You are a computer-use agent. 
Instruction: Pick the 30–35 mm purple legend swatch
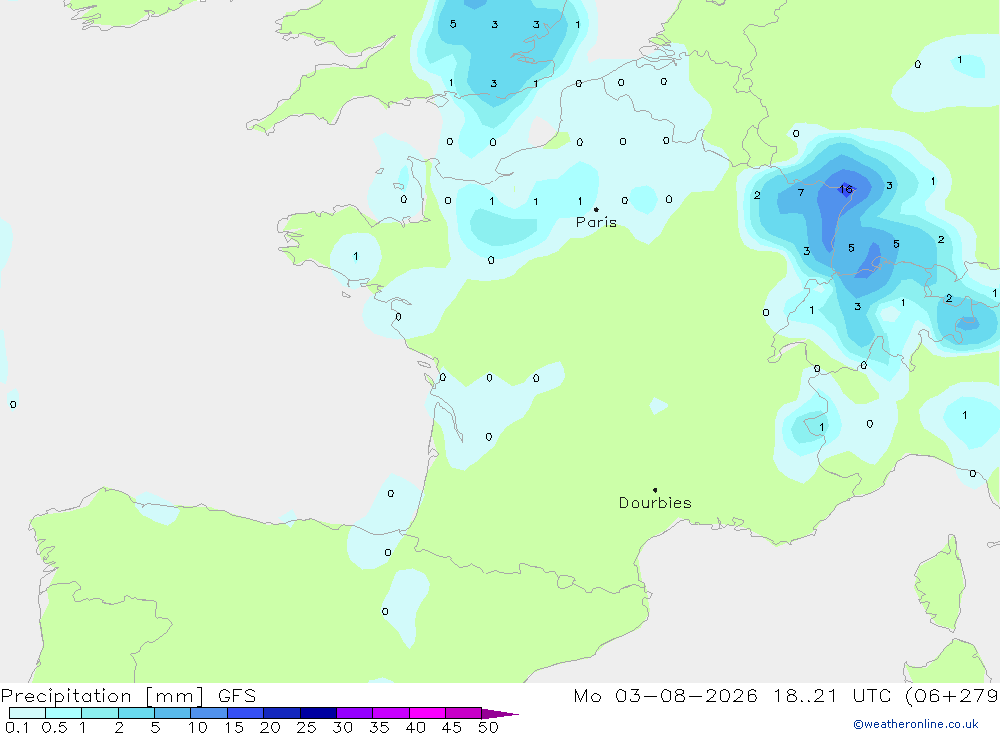355,713
